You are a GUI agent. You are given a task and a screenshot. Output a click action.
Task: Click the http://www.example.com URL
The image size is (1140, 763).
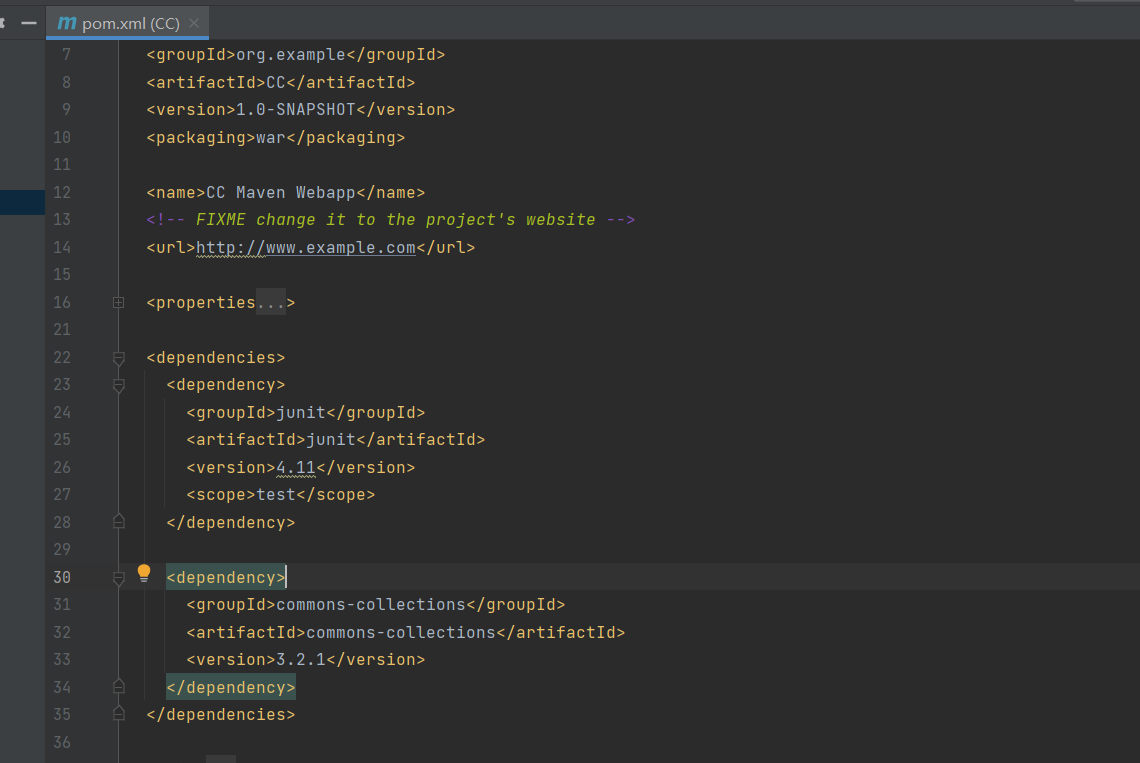pos(305,247)
